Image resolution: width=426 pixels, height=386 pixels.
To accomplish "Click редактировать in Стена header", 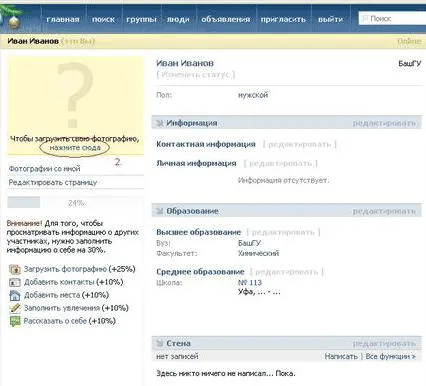I will pos(384,343).
